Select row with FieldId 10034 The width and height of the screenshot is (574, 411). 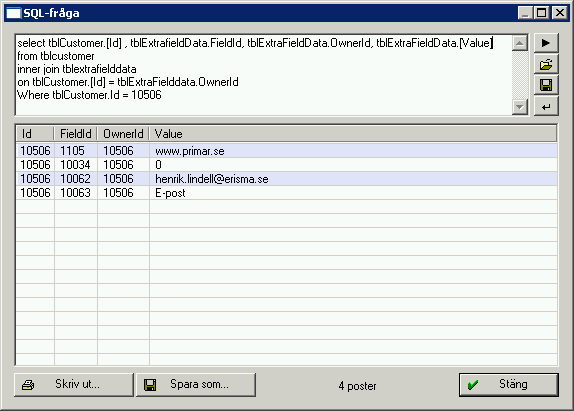(x=287, y=165)
